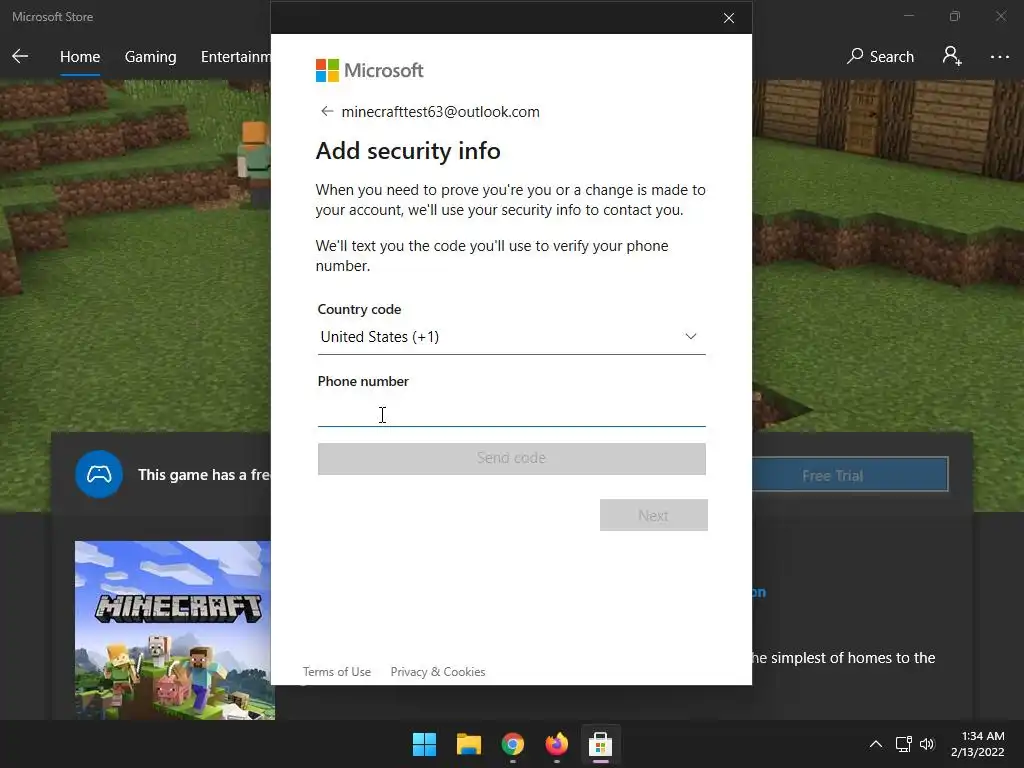
Task: Open the volume speaker tray icon
Action: click(x=927, y=744)
